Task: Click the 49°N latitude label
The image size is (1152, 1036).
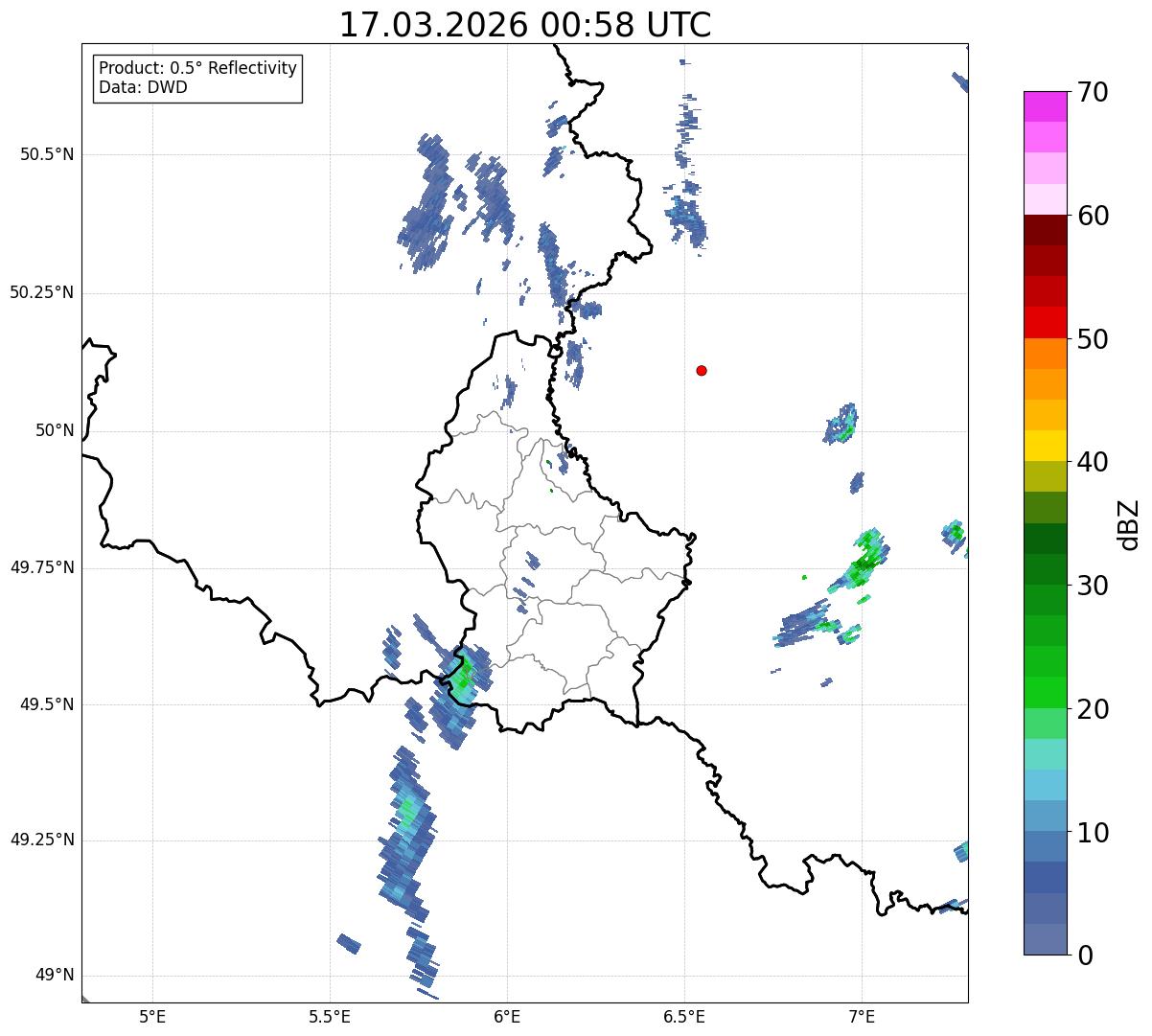Action: pos(55,976)
